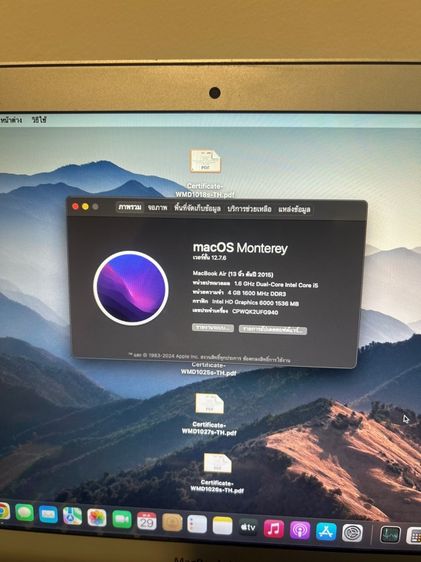Launch Mail from the dock
Image resolution: width=421 pixels, height=562 pixels.
pos(48,515)
